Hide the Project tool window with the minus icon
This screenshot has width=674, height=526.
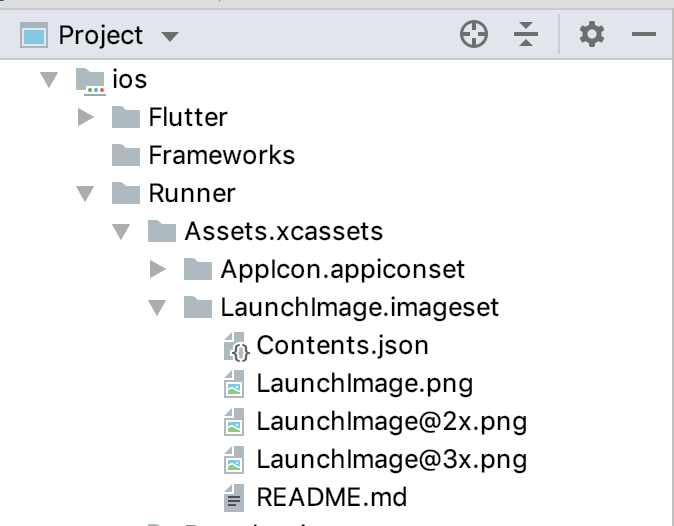643,36
